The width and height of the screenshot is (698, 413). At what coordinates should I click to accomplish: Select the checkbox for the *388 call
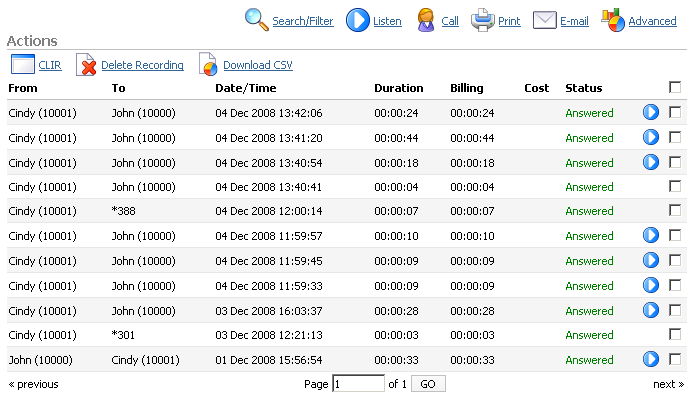click(675, 211)
